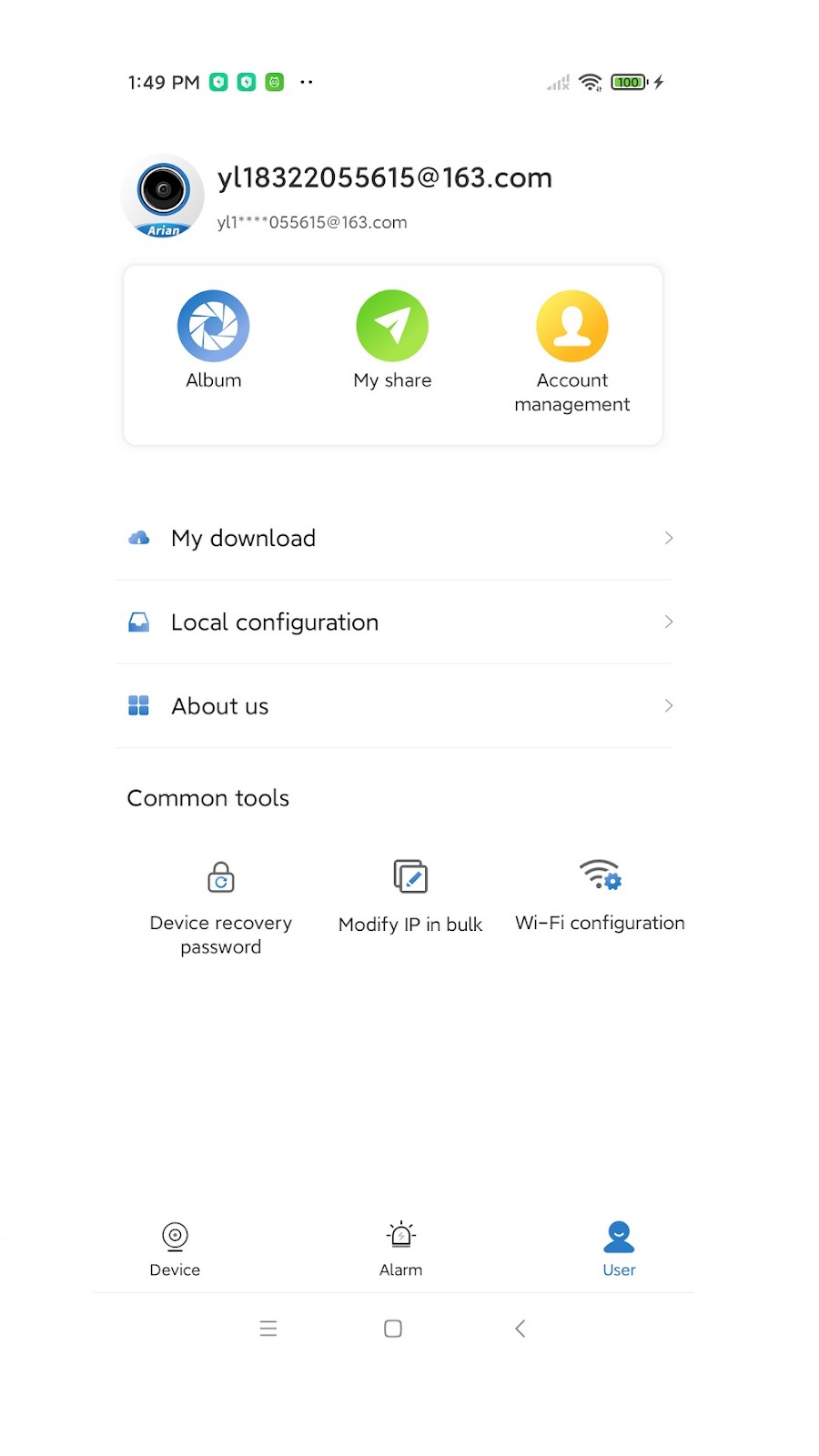819x1456 pixels.
Task: Switch to the Alarm tab
Action: [400, 1249]
